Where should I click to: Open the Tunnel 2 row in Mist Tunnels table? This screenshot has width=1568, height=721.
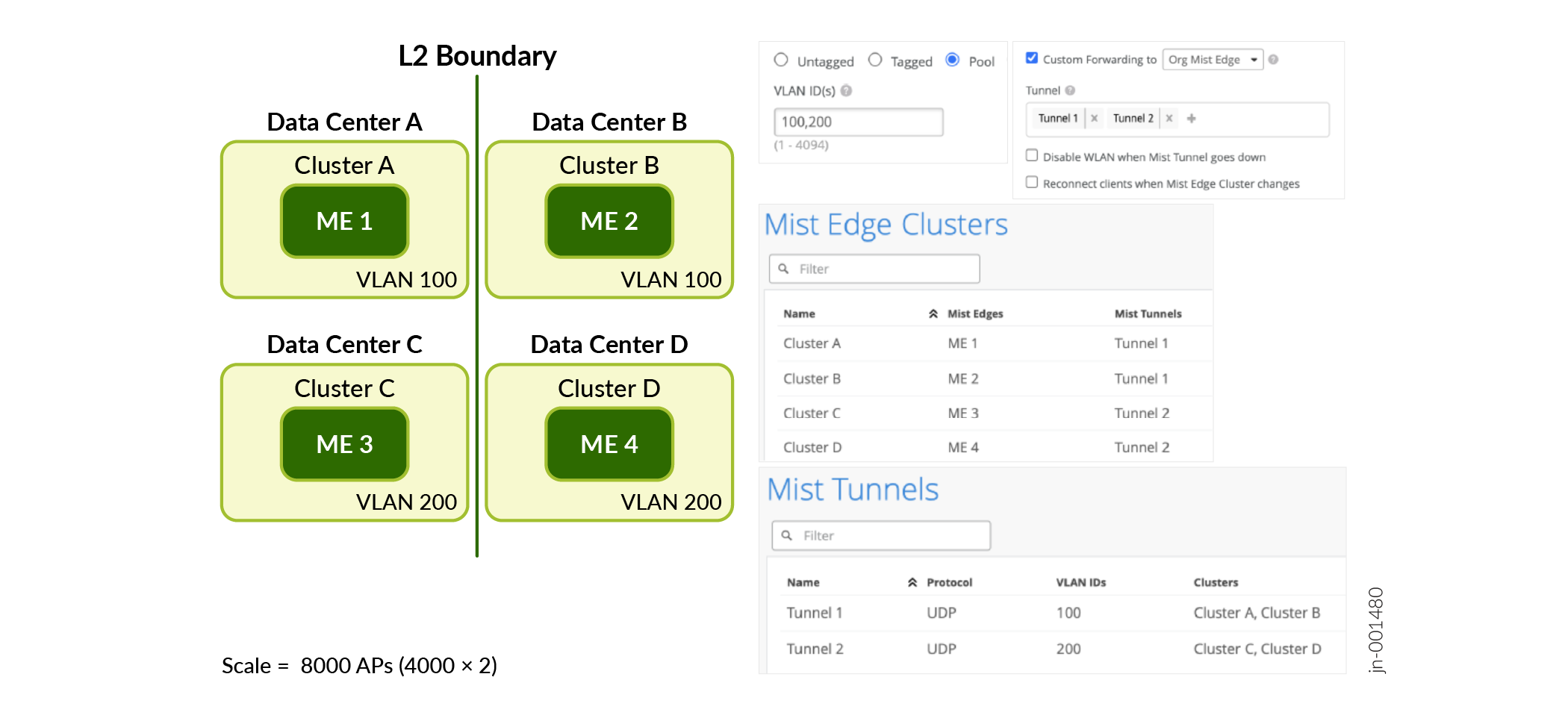tap(815, 649)
